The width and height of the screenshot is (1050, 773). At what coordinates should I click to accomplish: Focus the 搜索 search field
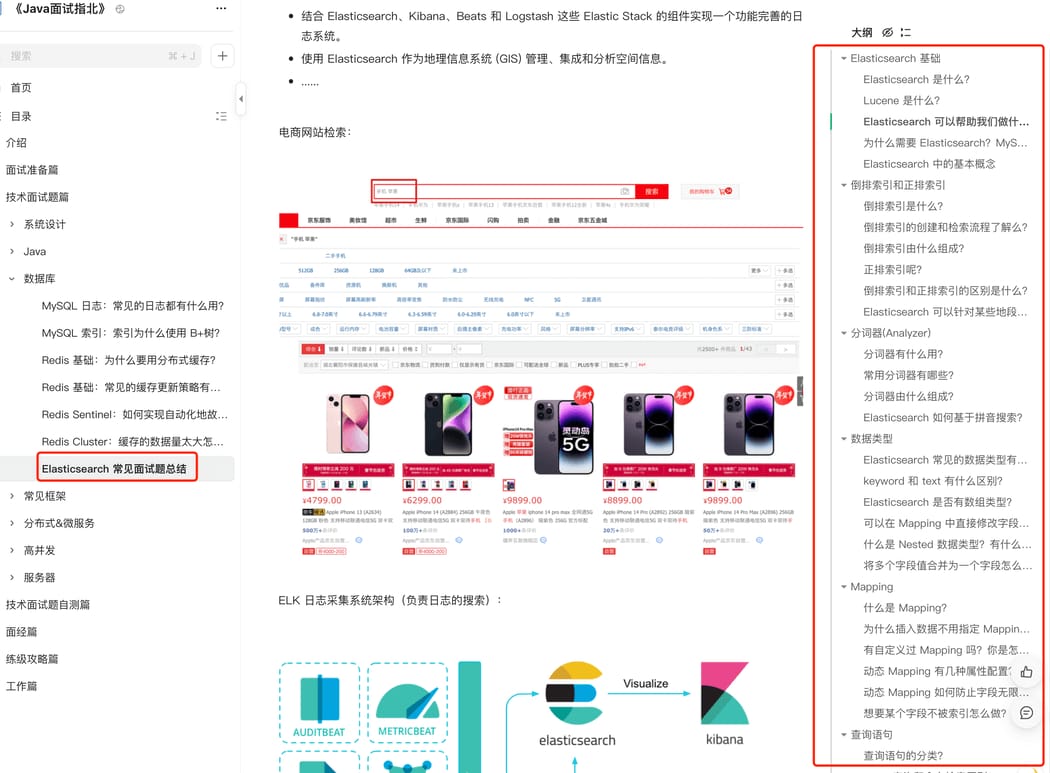[100, 56]
